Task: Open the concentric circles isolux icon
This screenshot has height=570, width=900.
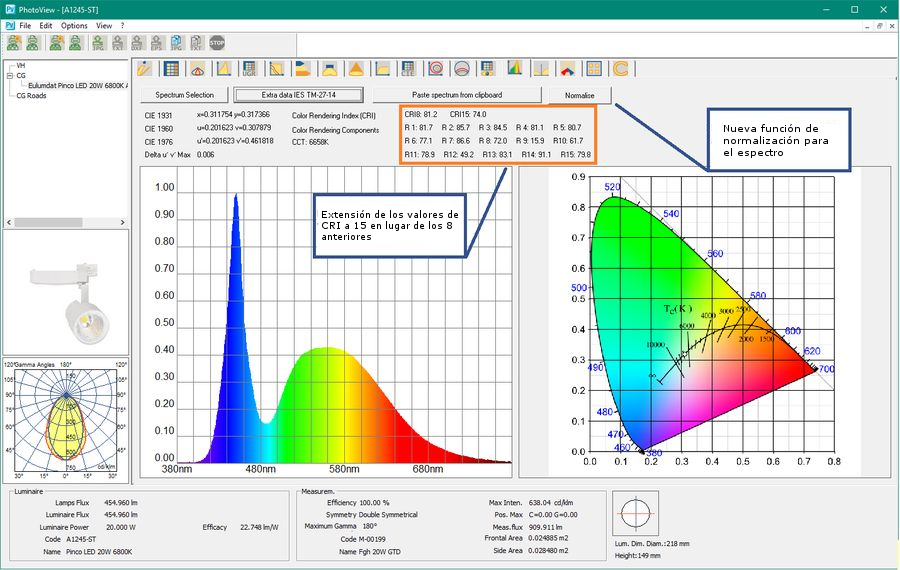Action: (x=435, y=69)
